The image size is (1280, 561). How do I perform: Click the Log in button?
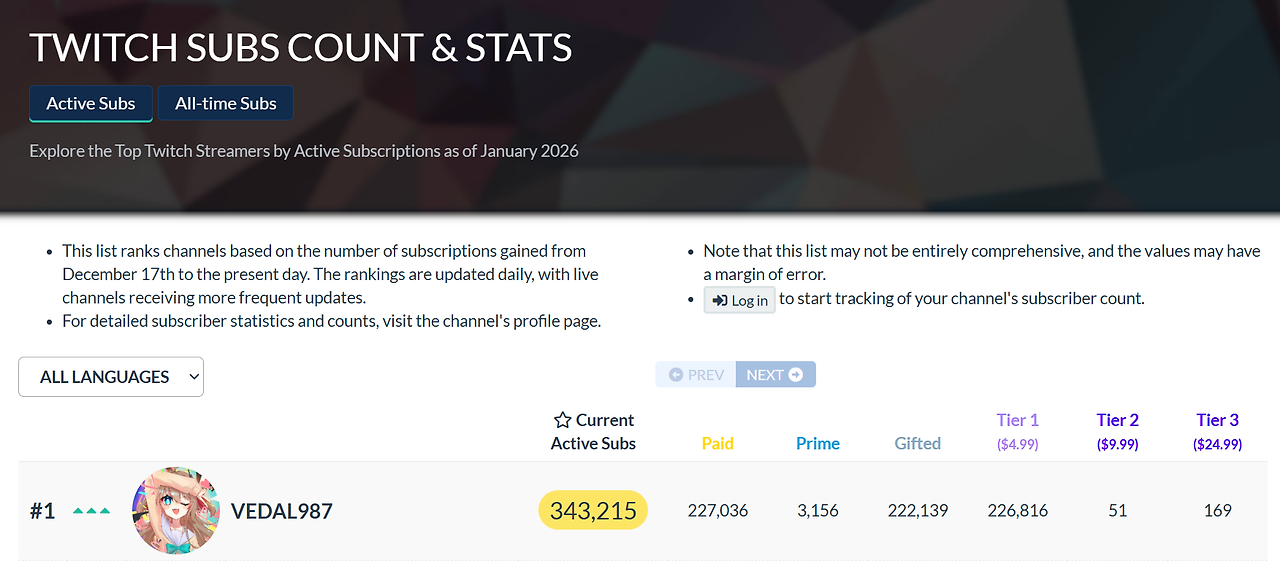tap(740, 300)
